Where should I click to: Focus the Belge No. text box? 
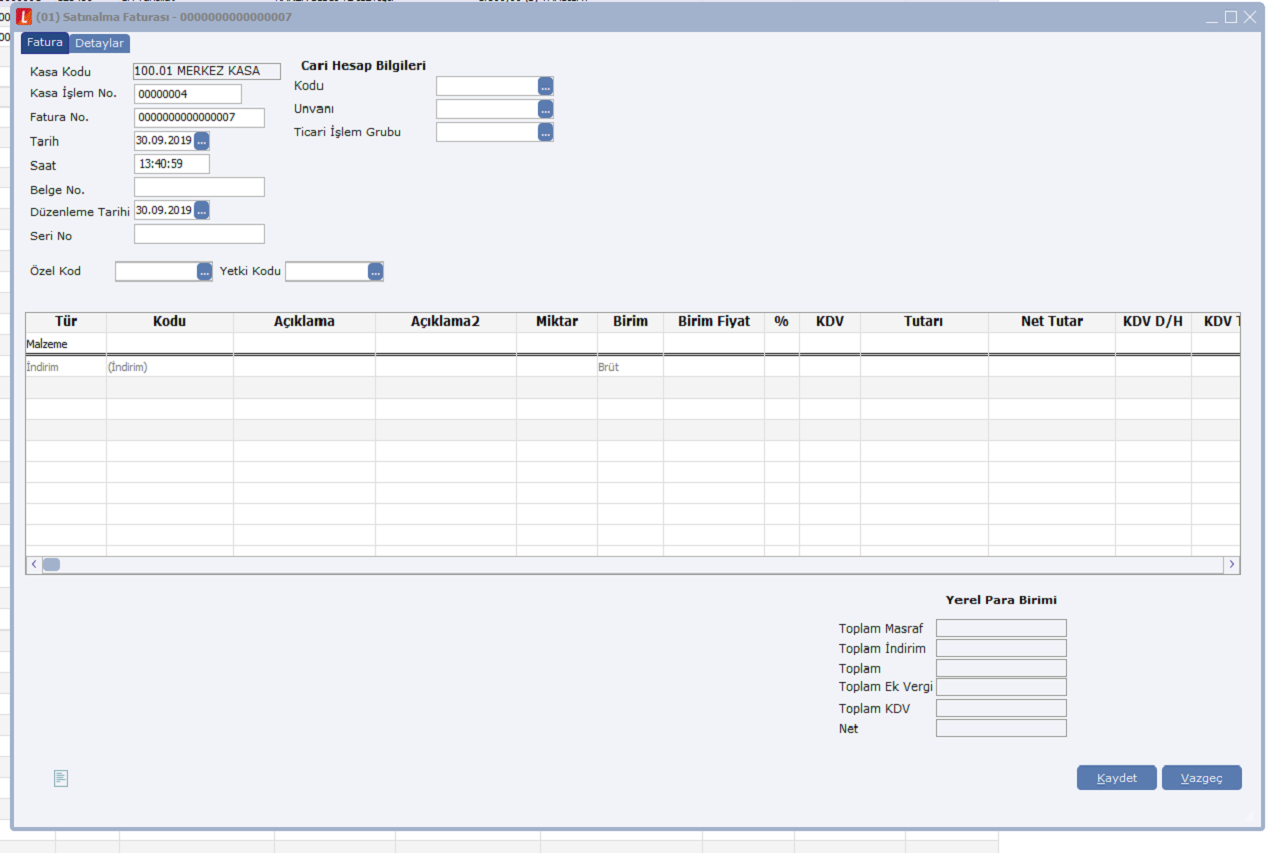pyautogui.click(x=199, y=188)
